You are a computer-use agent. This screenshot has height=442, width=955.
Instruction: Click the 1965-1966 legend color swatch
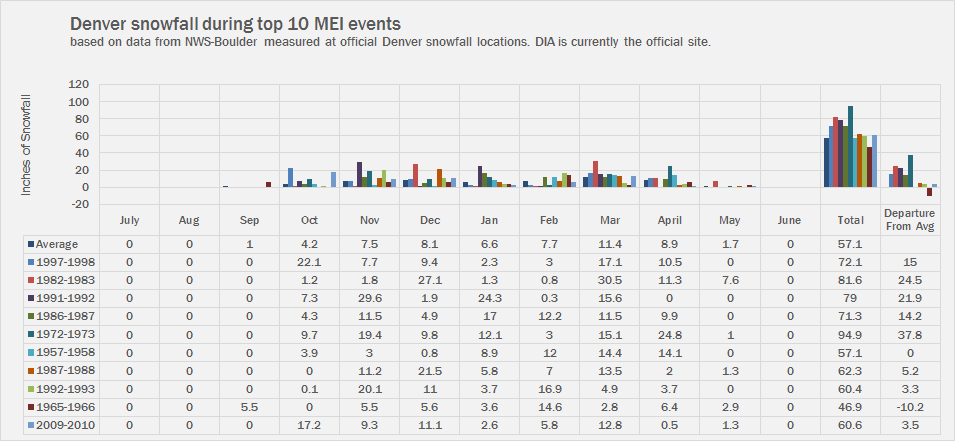[31, 406]
